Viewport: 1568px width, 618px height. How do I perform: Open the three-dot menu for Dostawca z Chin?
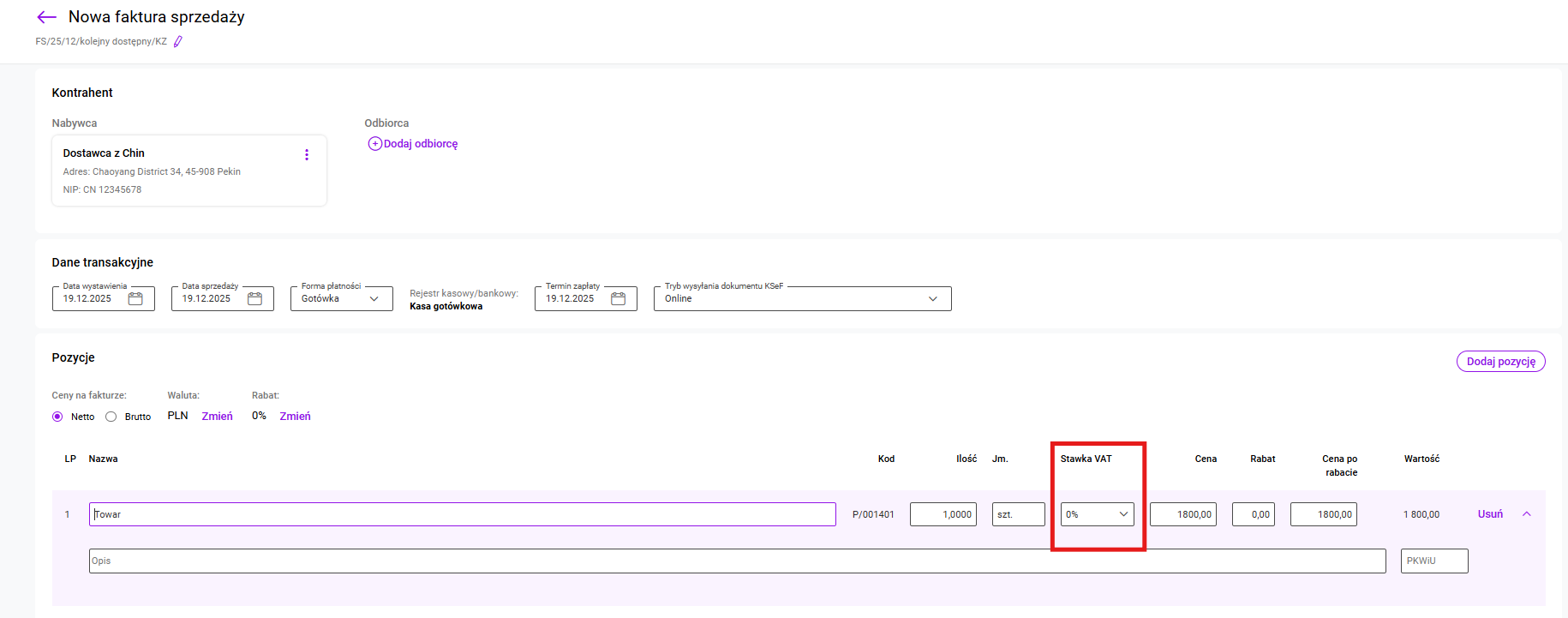coord(307,155)
